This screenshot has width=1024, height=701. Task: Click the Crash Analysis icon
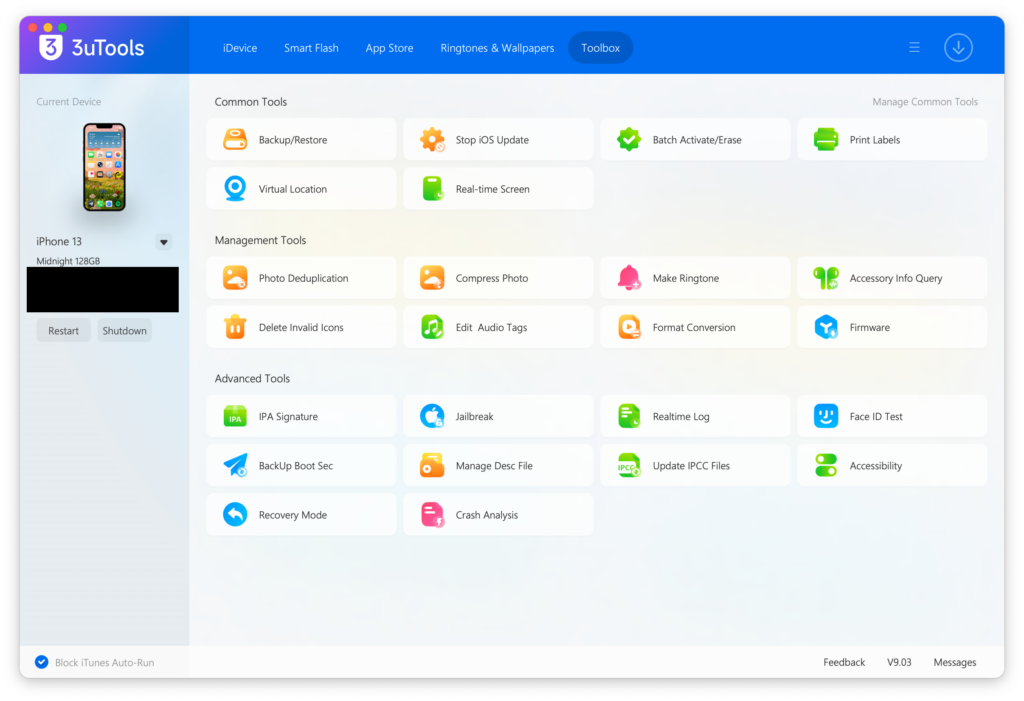432,515
